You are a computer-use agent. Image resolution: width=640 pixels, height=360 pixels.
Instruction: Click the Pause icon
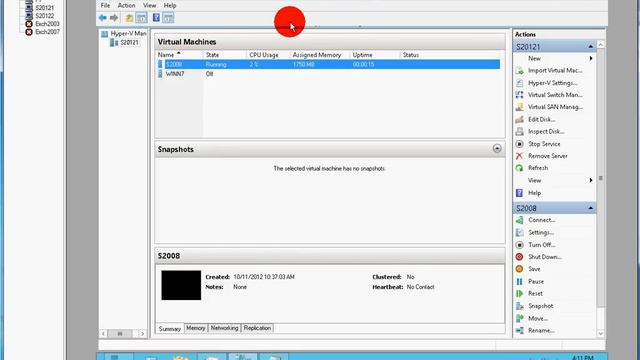click(x=519, y=282)
